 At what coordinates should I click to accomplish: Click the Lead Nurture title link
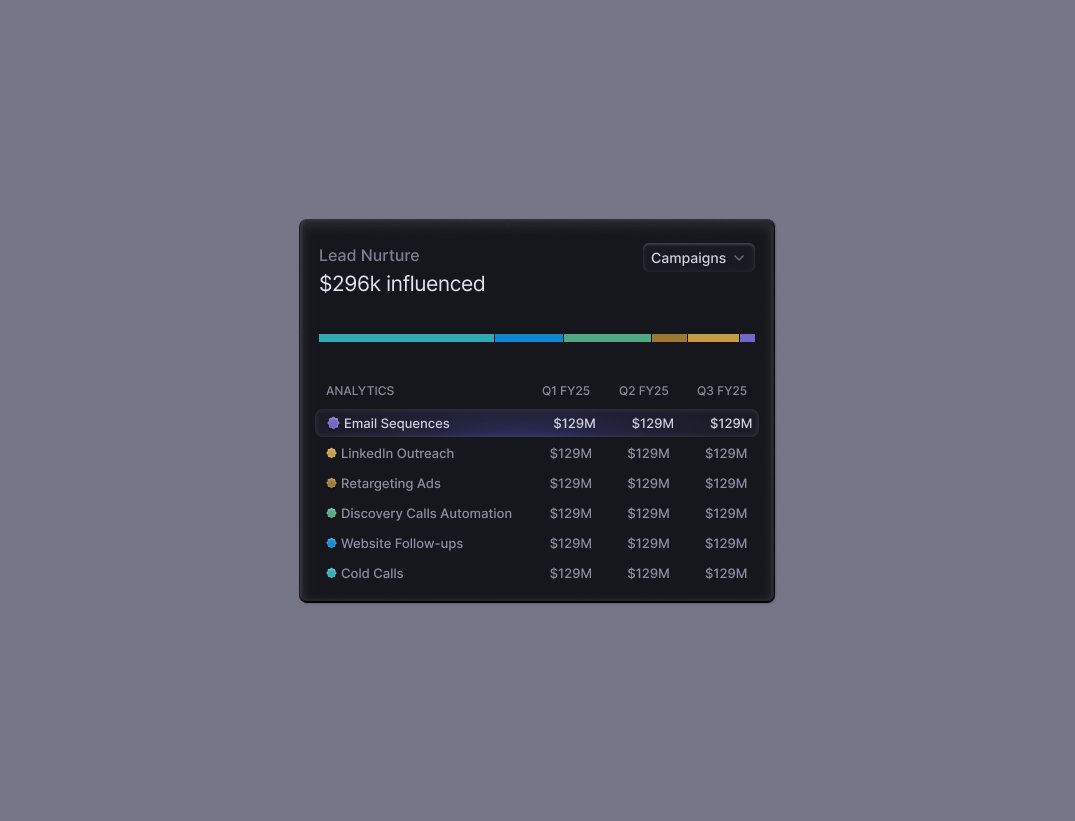(x=369, y=255)
